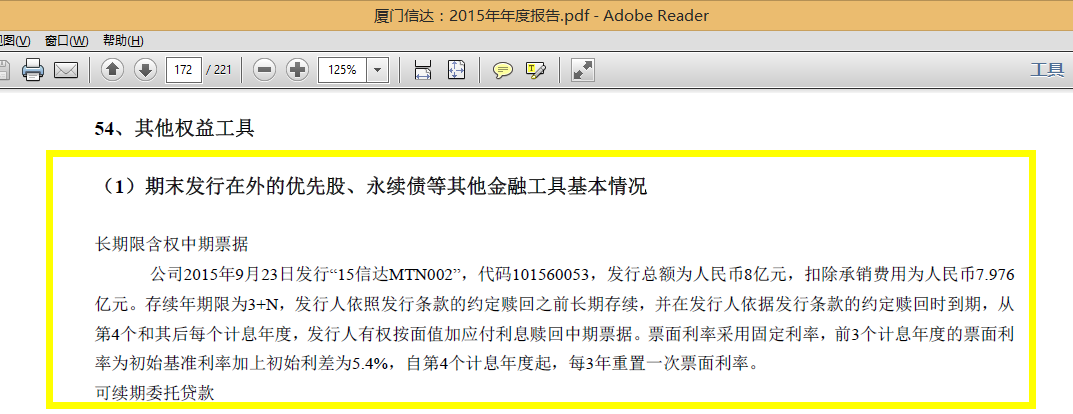This screenshot has height=414, width=1073.
Task: Open the zoom level dropdown arrow
Action: 378,70
